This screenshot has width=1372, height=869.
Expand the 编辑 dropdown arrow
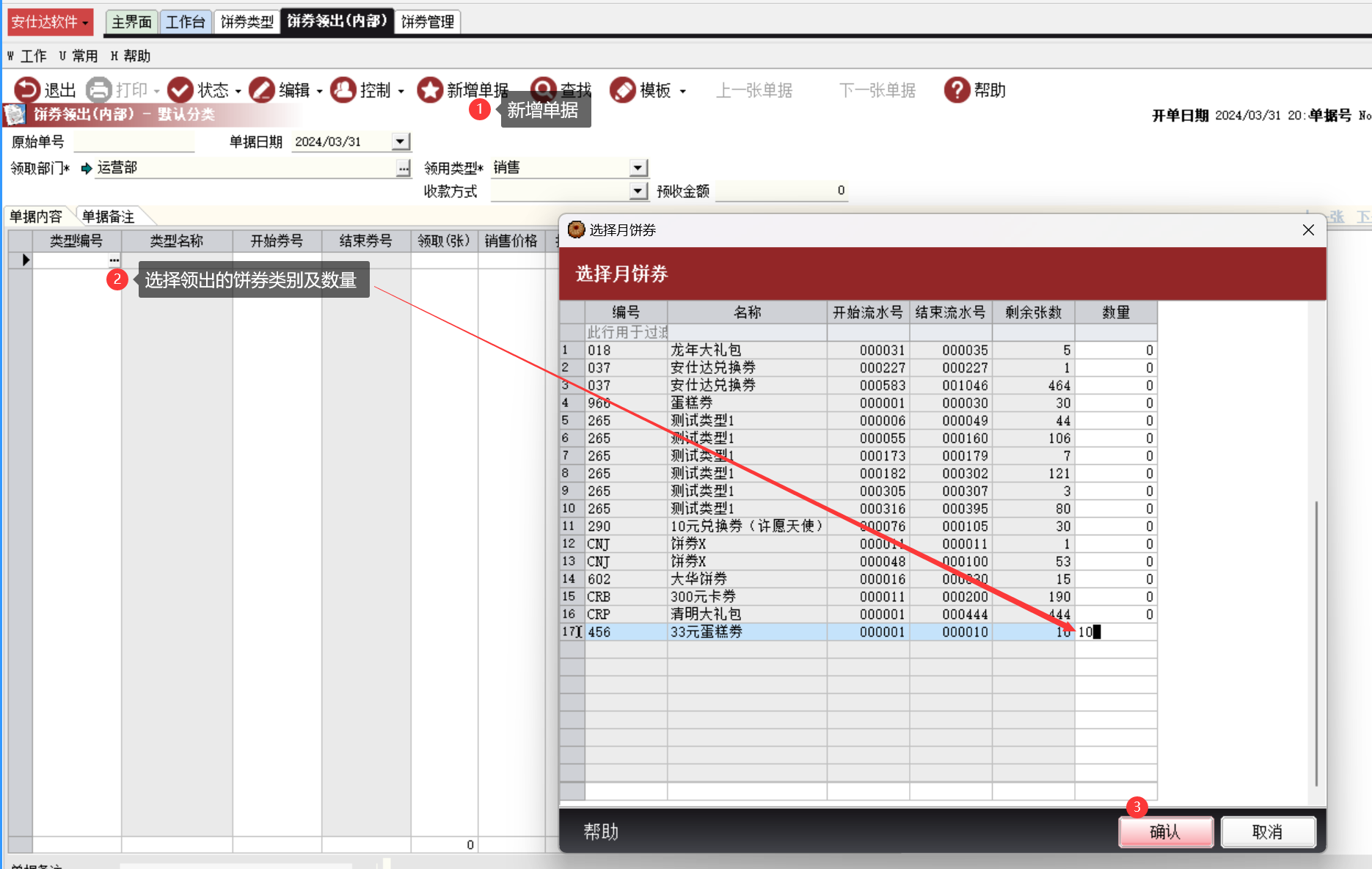(x=319, y=91)
